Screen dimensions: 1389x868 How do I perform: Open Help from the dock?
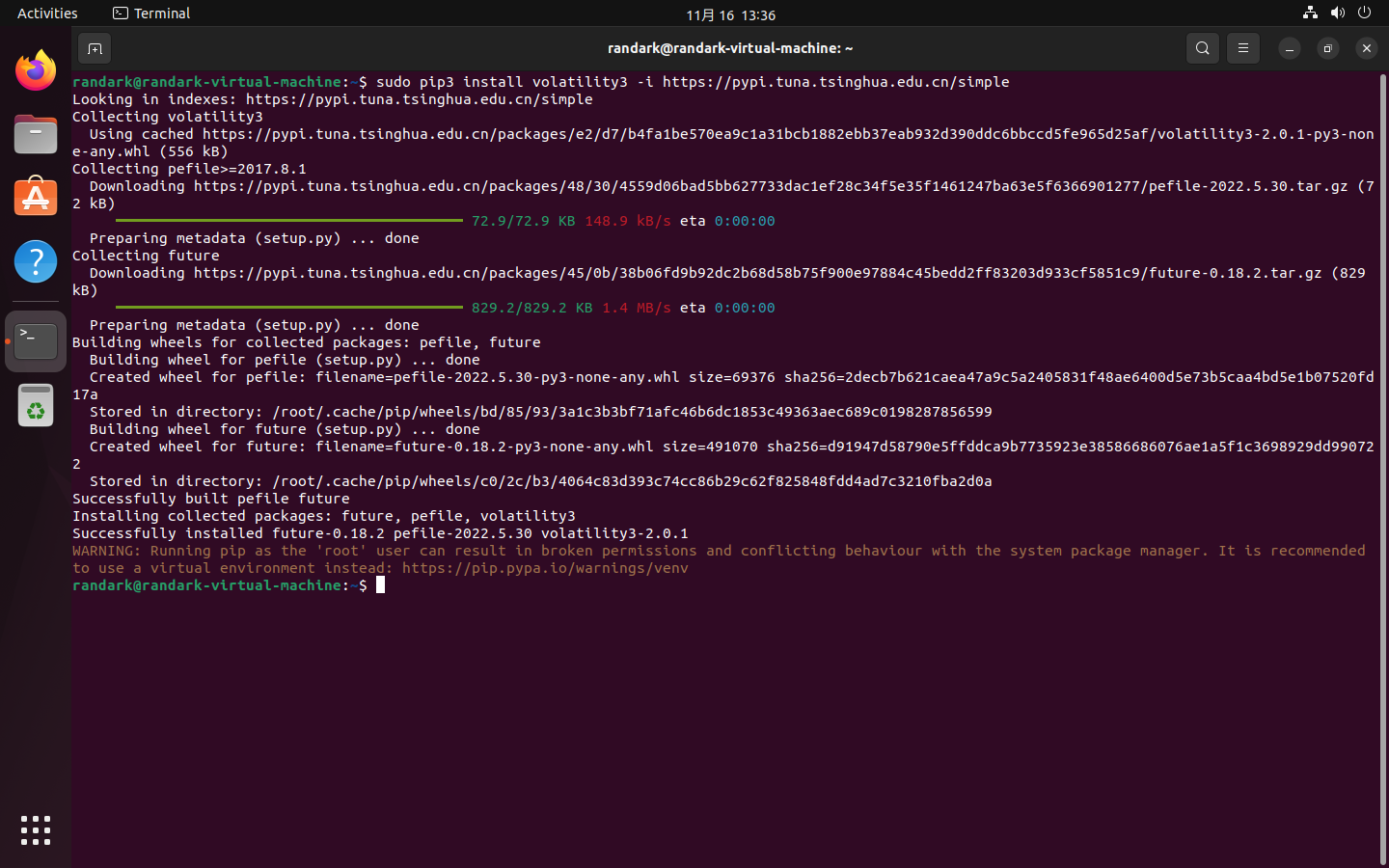point(36,261)
